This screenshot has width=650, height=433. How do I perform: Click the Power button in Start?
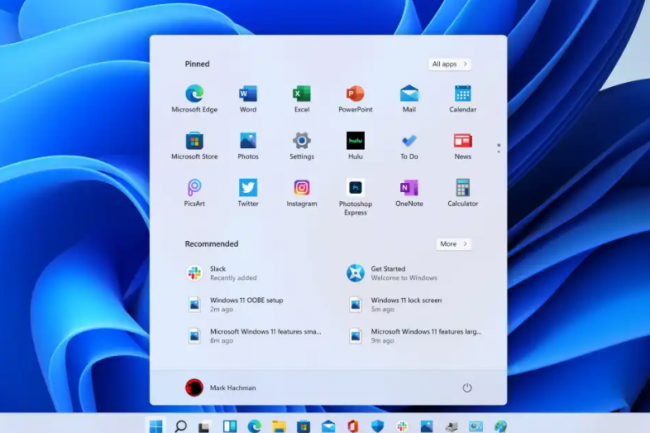467,388
